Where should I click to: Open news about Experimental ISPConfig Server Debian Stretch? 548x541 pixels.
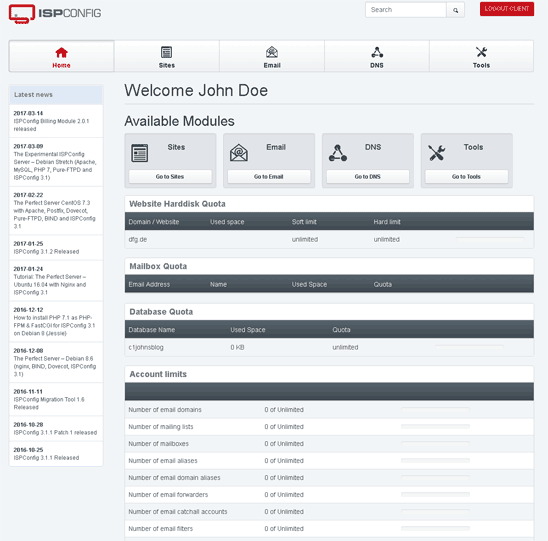coord(56,162)
